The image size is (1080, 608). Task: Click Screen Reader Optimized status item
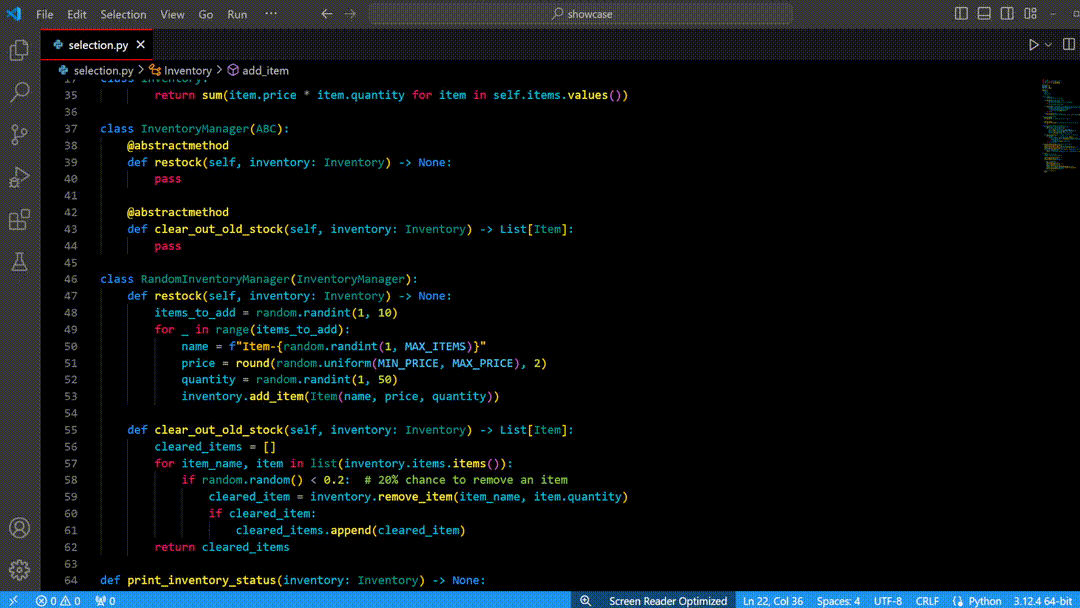pos(667,600)
